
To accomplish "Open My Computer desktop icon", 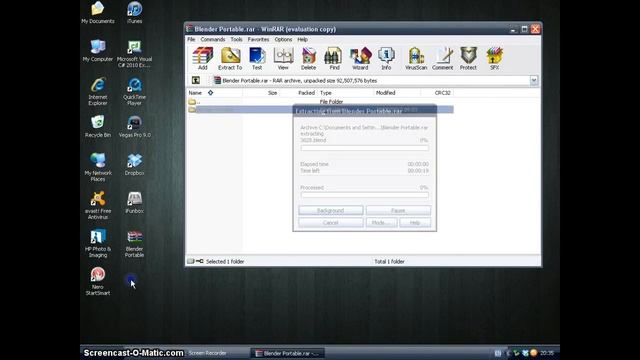I will (98, 51).
